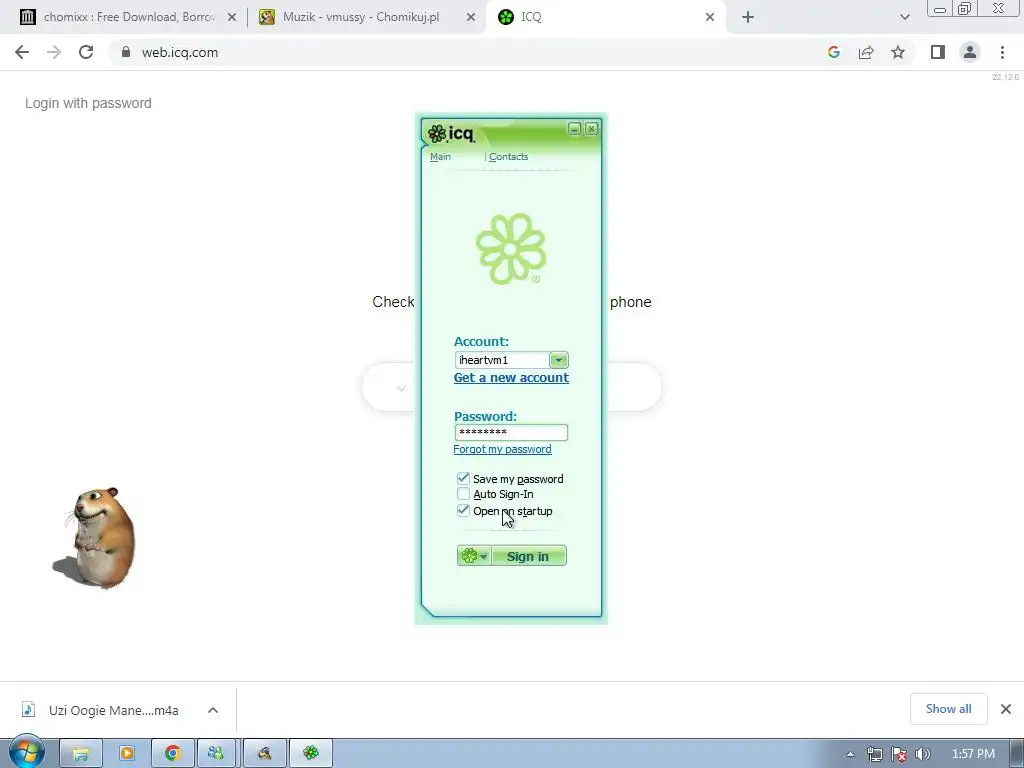Screen dimensions: 1024x768
Task: Click the 1:57 PM clock
Action: pos(973,754)
